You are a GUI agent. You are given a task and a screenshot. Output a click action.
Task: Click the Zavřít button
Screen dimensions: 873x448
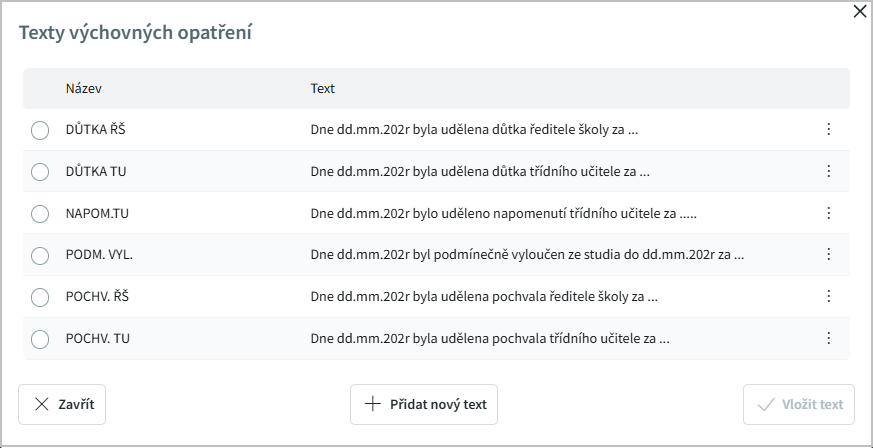pyautogui.click(x=62, y=404)
